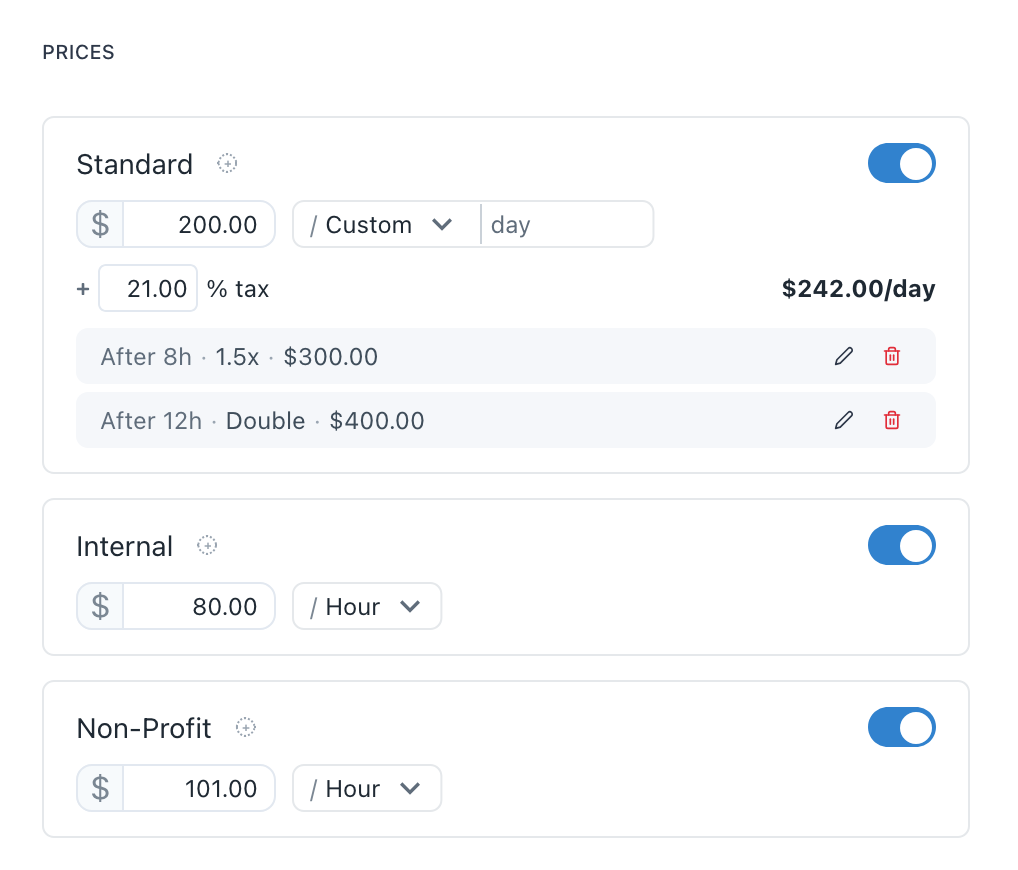The height and width of the screenshot is (870, 1018).
Task: Turn off the Internal price toggle
Action: pos(901,545)
